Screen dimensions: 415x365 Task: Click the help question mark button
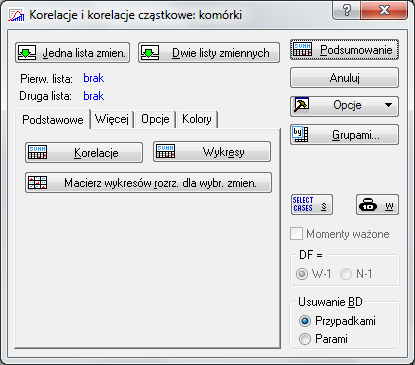pos(347,10)
